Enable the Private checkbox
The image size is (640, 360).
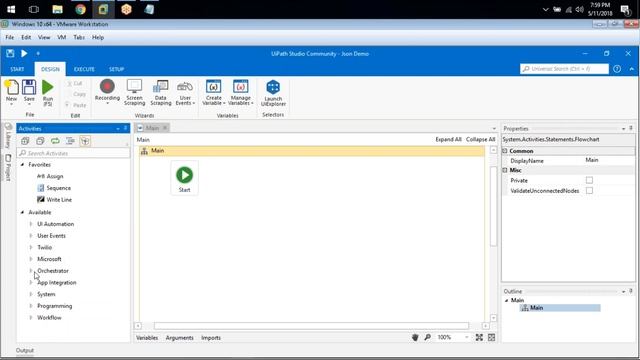click(x=589, y=180)
